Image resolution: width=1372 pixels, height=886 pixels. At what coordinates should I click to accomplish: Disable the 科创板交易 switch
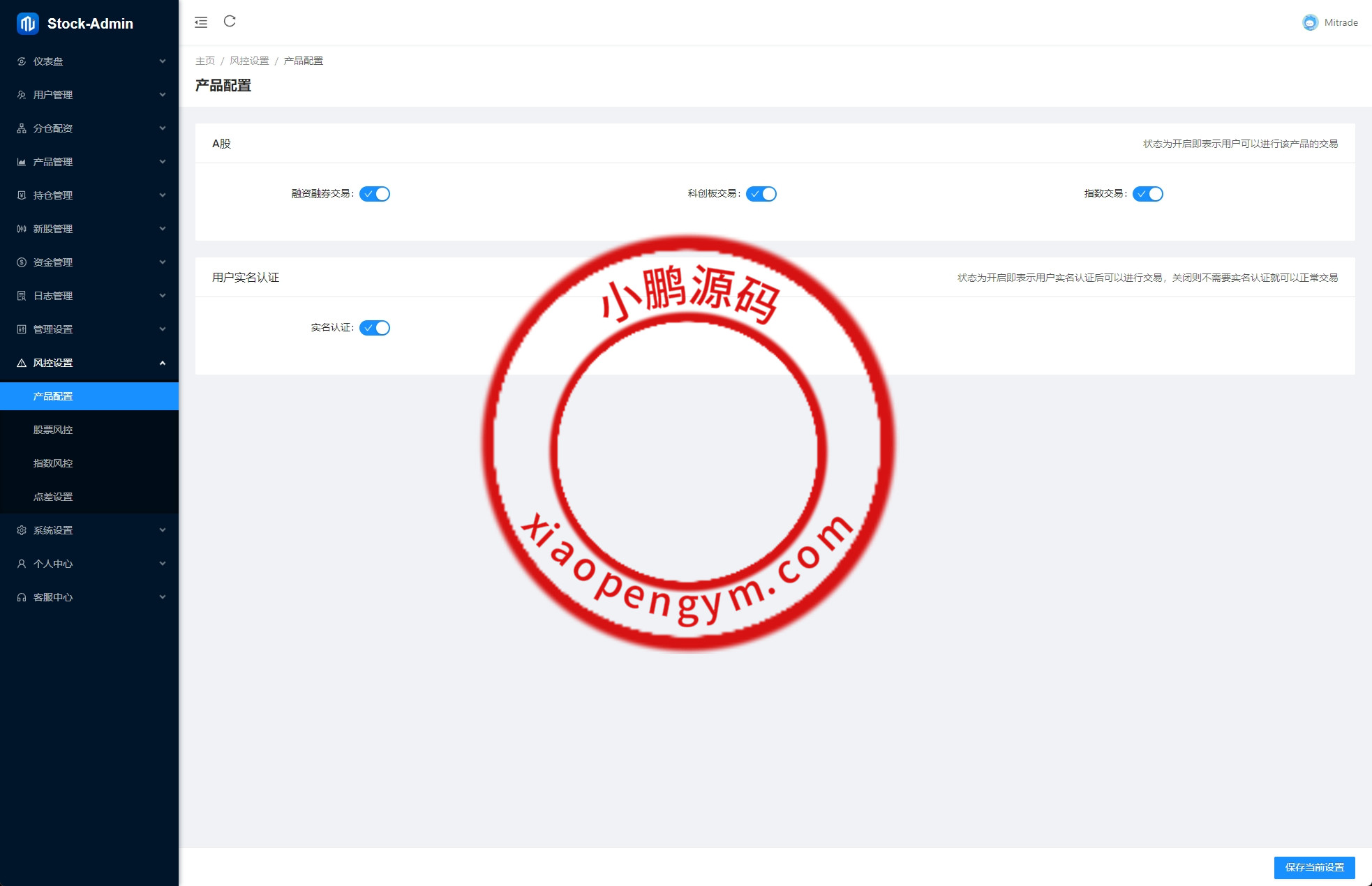coord(761,194)
